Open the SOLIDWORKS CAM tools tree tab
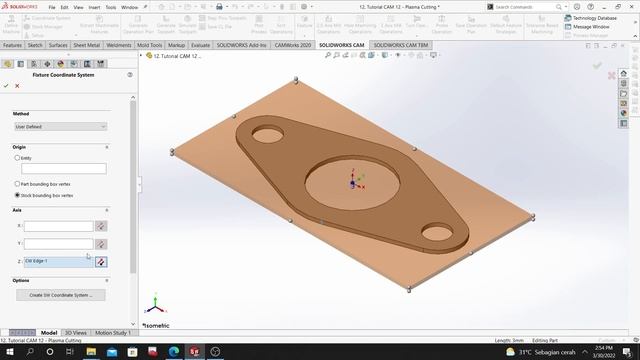 tap(100, 64)
